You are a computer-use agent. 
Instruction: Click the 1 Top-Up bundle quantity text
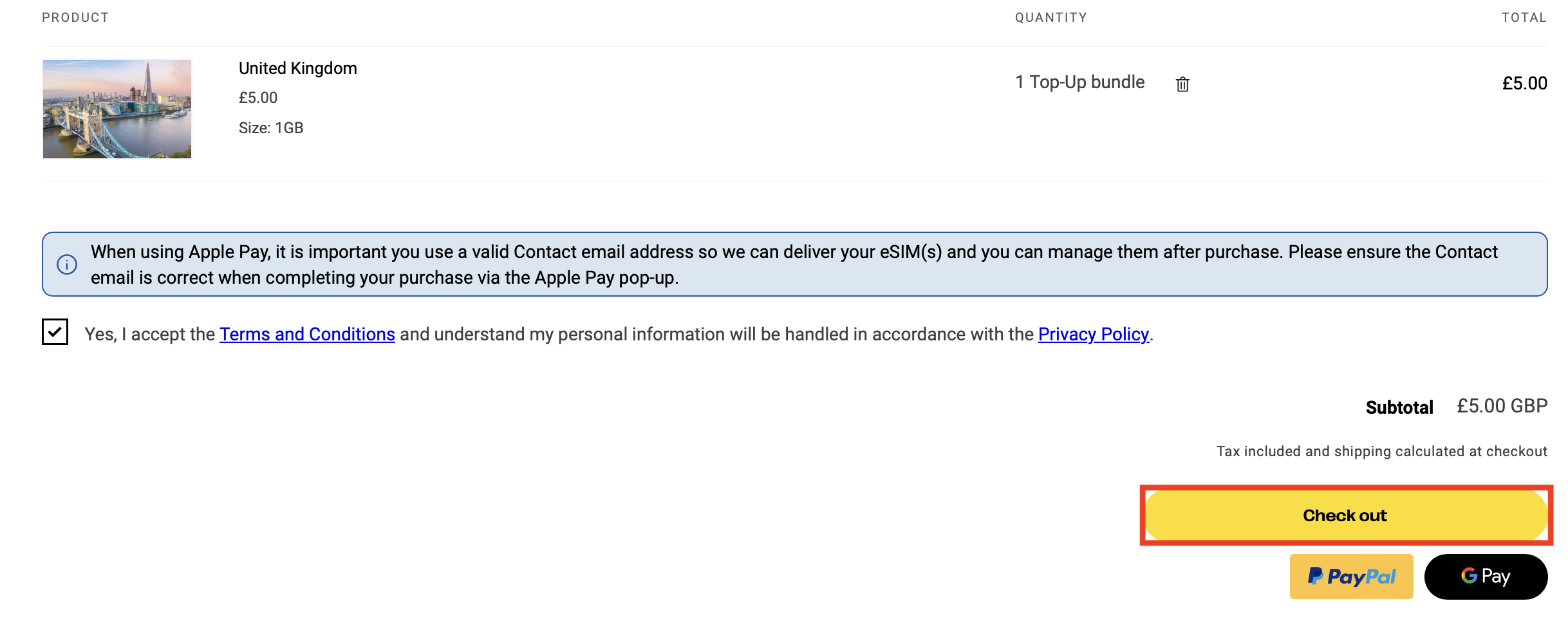coord(1079,82)
